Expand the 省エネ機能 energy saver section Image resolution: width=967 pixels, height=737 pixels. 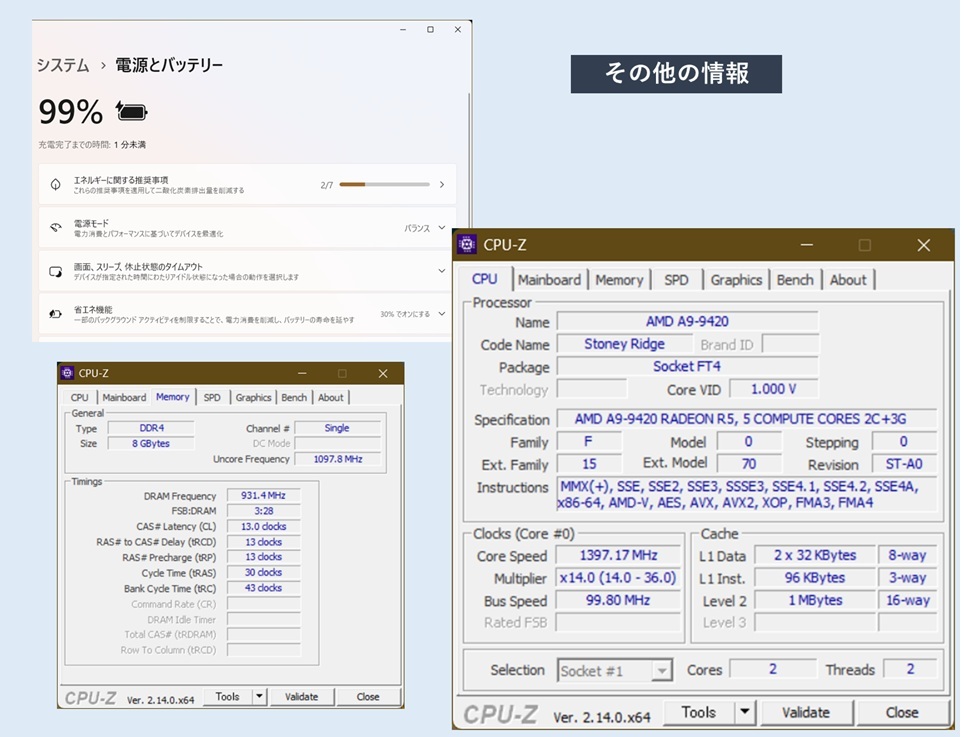pyautogui.click(x=441, y=314)
